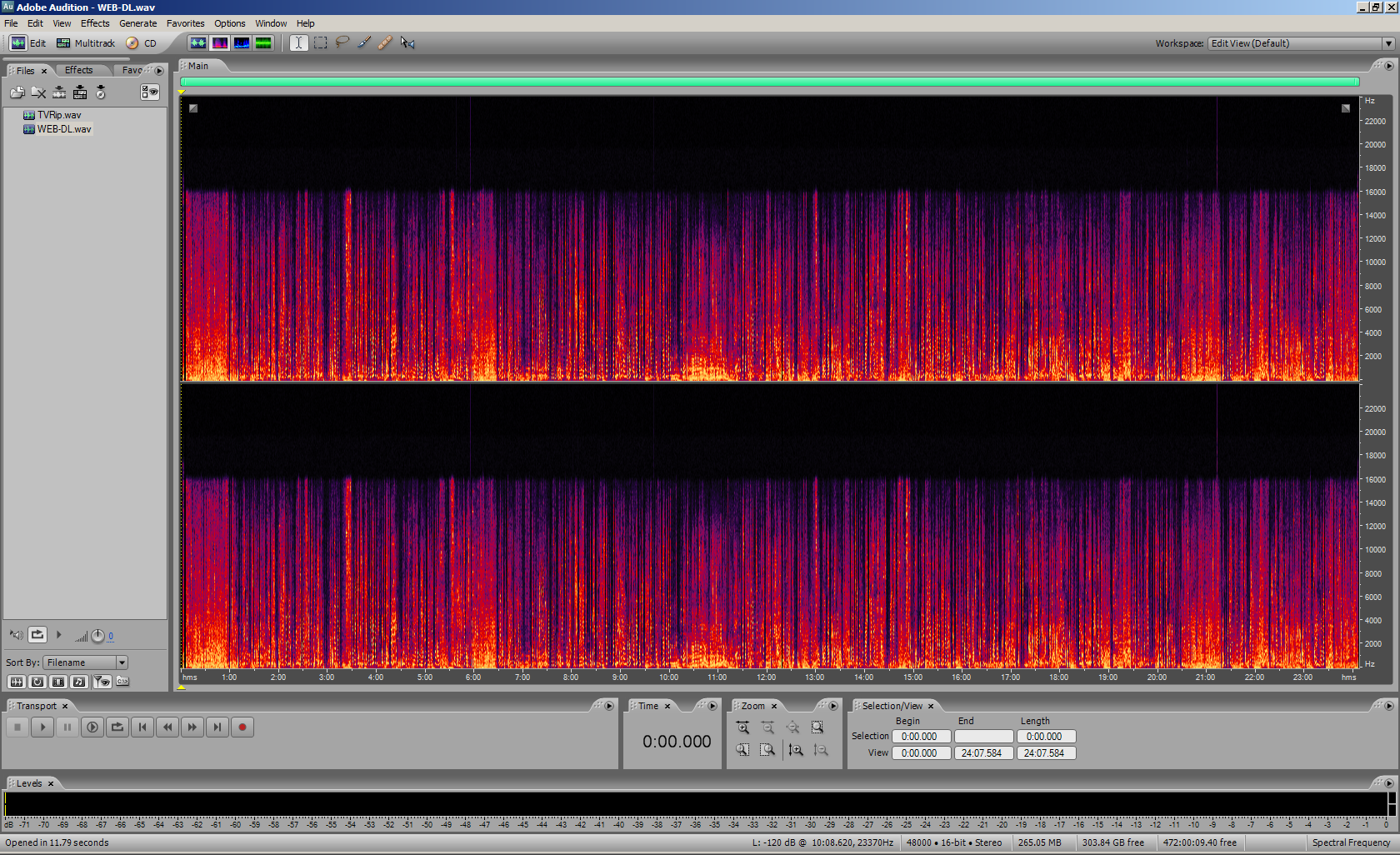This screenshot has height=855, width=1400.
Task: Click the Insert into CD List icon
Action: (101, 92)
